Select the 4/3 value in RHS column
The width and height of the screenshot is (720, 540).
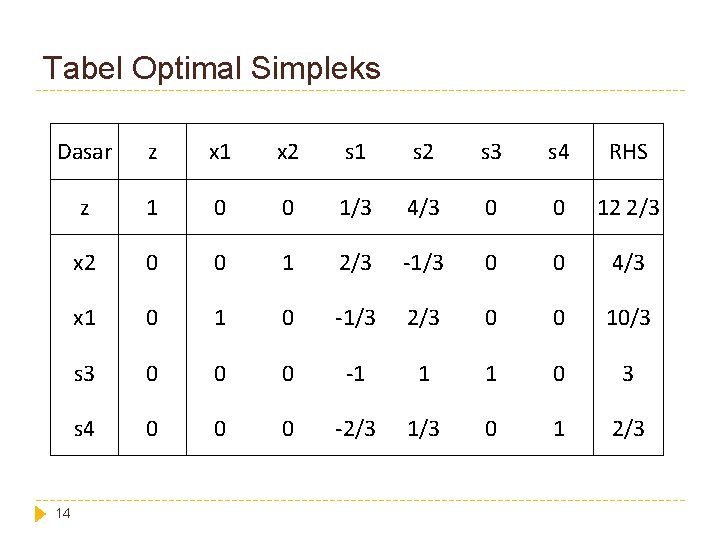(628, 263)
